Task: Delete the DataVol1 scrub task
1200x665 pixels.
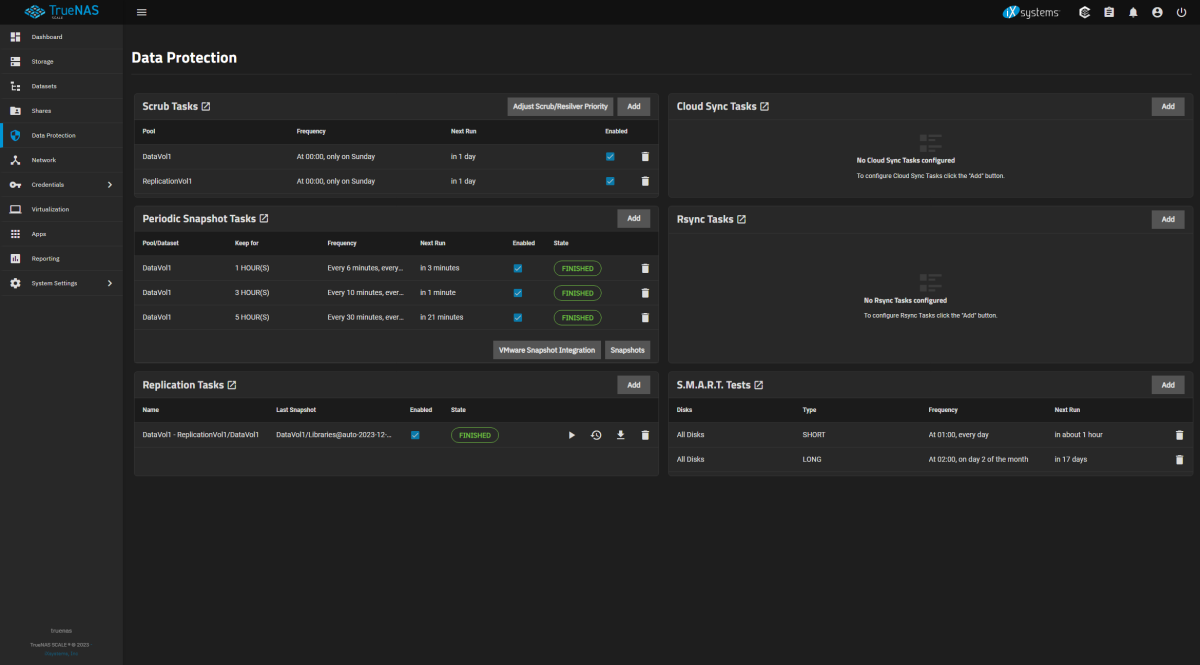Action: 645,157
